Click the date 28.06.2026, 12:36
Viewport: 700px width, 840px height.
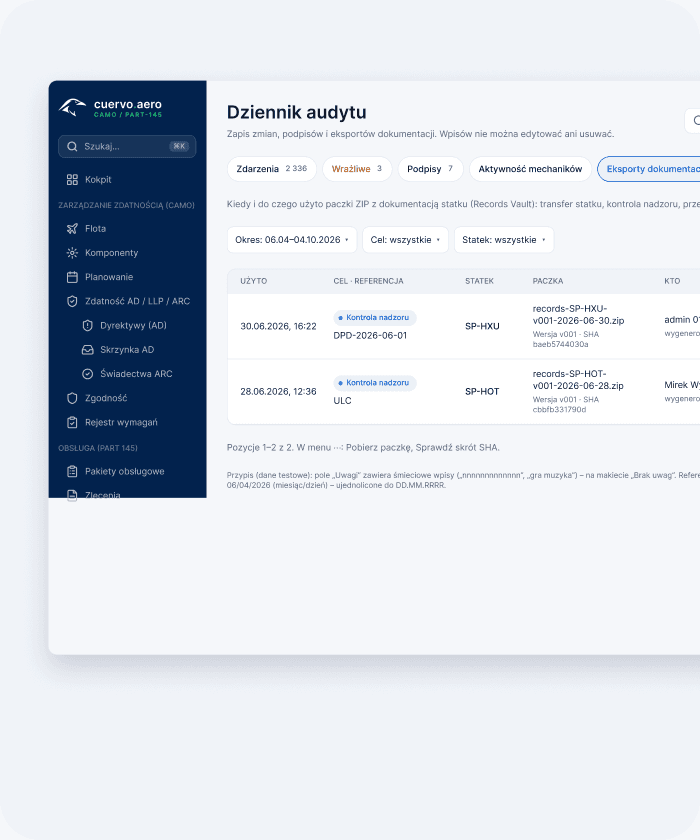tap(279, 392)
